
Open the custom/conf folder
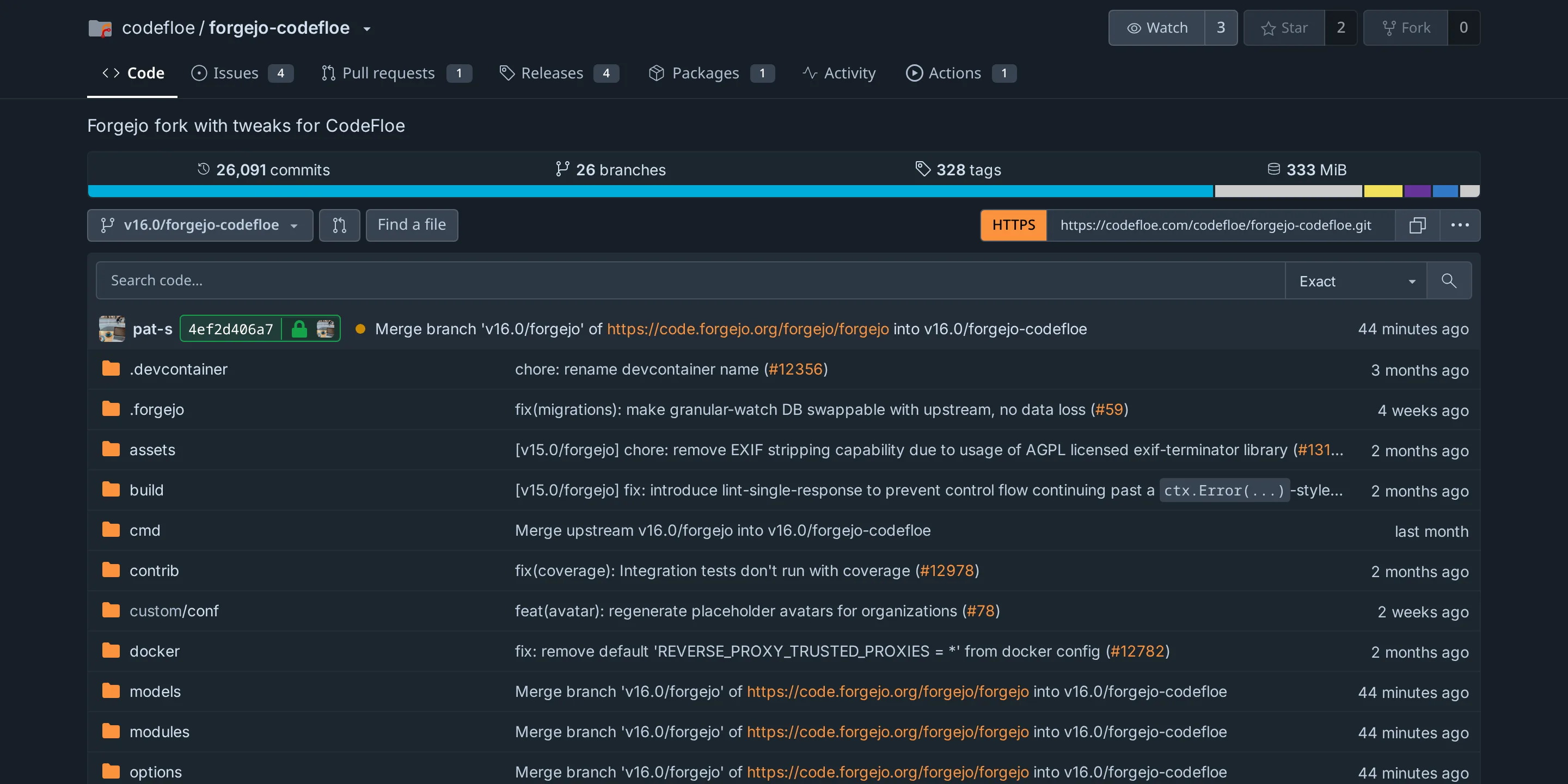[x=174, y=610]
